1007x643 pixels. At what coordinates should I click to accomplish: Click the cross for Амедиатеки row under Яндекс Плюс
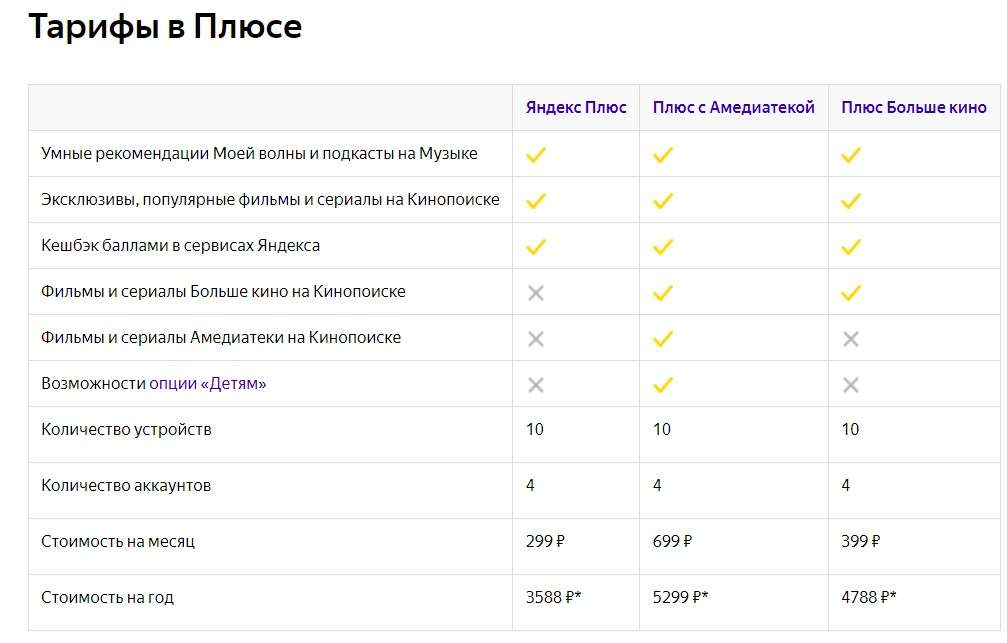[x=536, y=339]
